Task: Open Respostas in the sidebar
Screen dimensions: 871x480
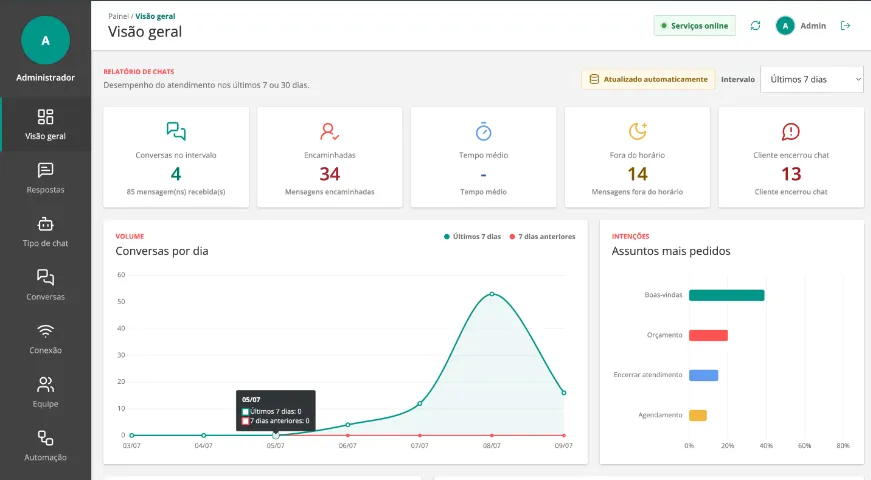Action: 46,178
